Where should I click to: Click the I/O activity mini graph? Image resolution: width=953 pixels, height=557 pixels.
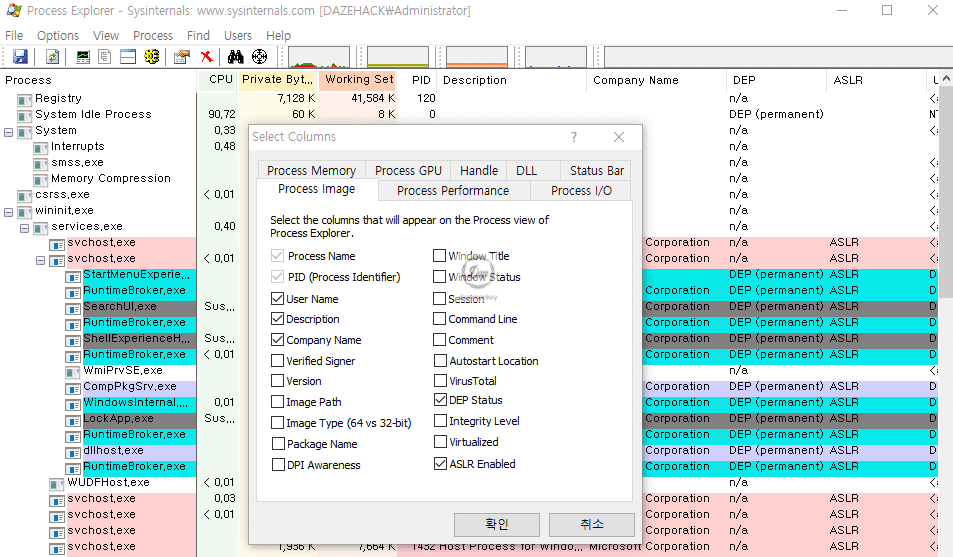point(556,57)
